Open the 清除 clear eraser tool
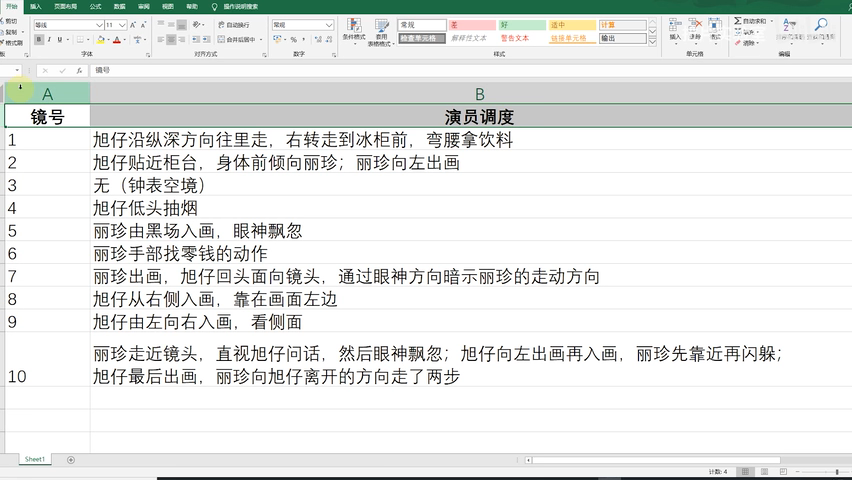852x480 pixels. click(746, 42)
